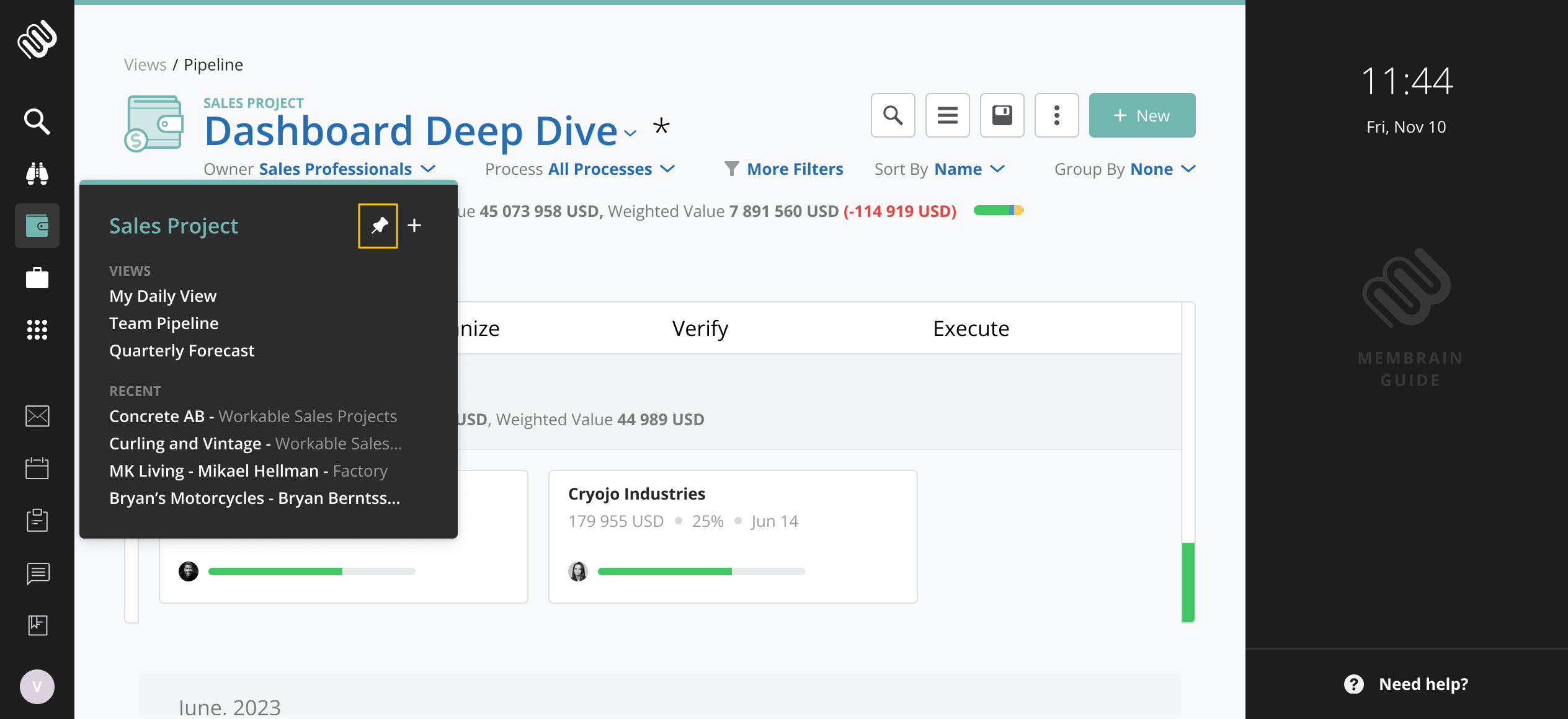Image resolution: width=1568 pixels, height=719 pixels.
Task: Click the Sales Project flyout title
Action: [x=174, y=226]
